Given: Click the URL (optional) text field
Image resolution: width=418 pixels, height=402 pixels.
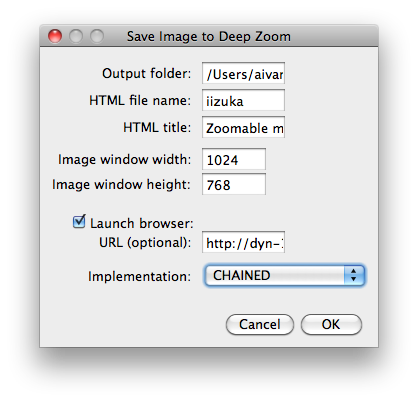Looking at the screenshot, I should click(243, 242).
